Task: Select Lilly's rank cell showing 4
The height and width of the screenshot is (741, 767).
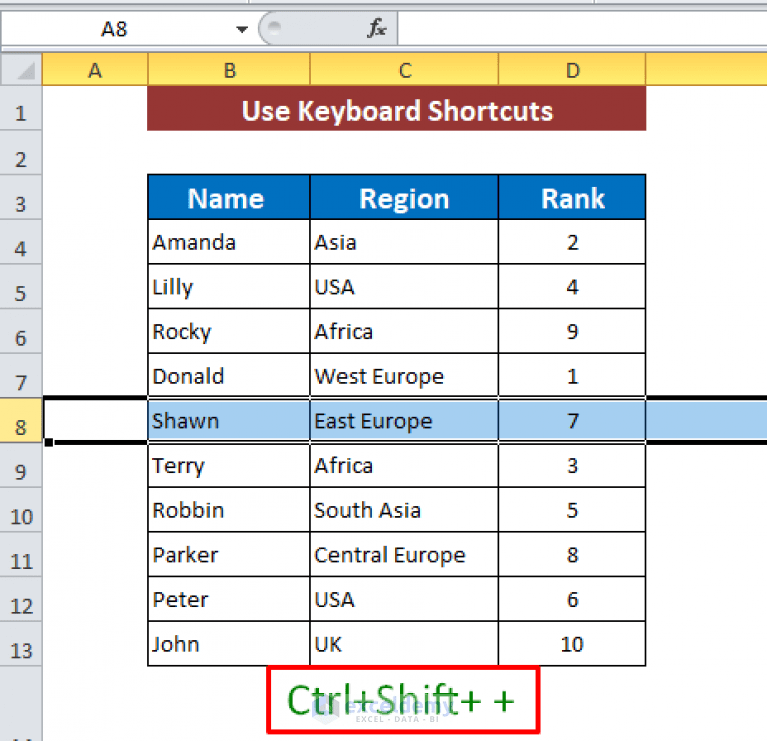Action: point(572,287)
